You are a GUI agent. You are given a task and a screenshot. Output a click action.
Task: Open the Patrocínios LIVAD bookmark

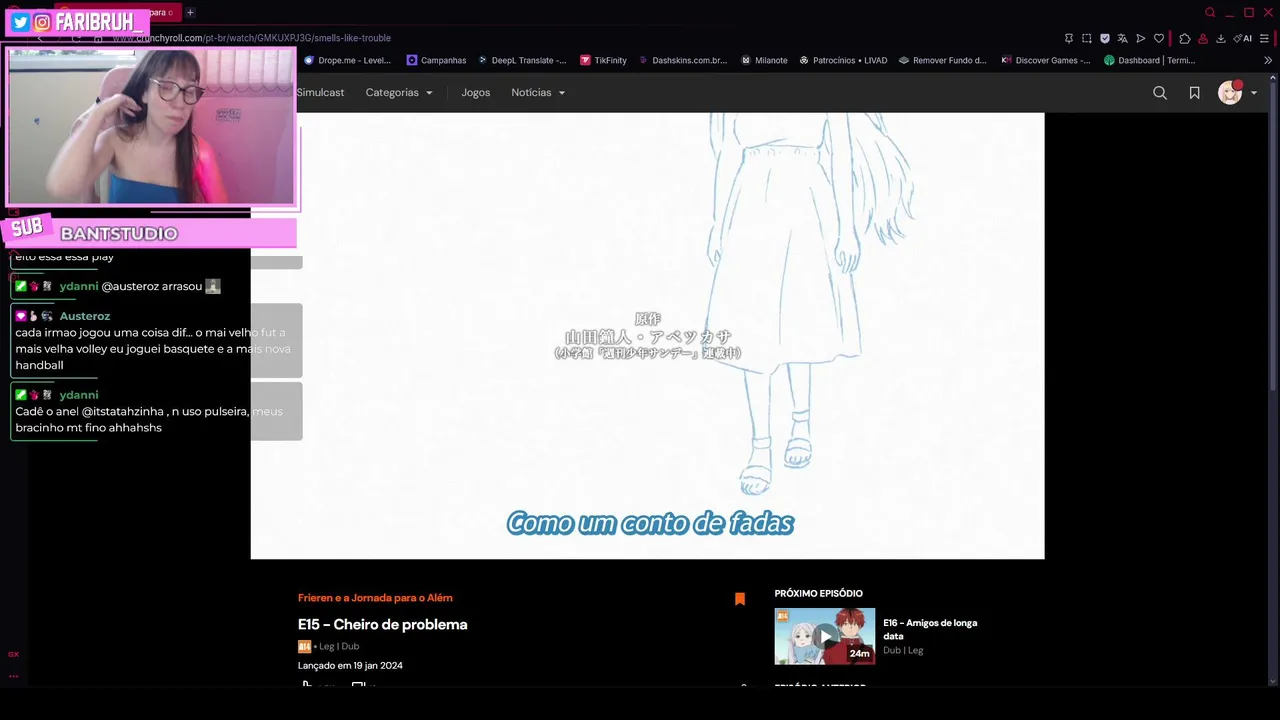(843, 60)
